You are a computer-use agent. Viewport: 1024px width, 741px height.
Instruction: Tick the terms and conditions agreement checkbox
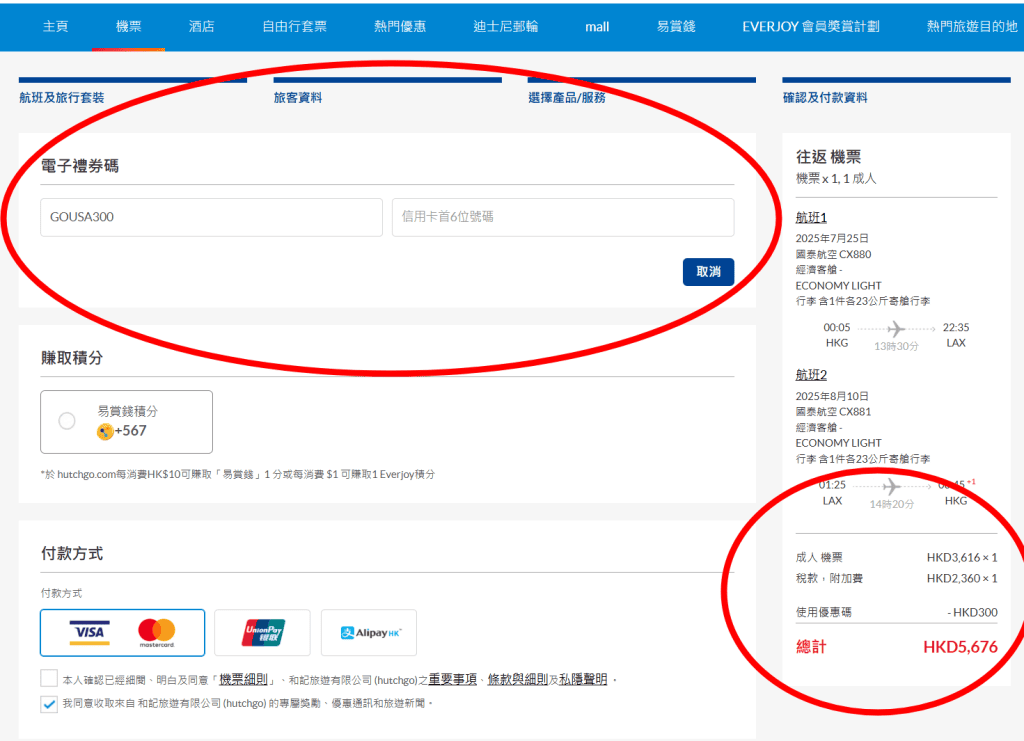pos(49,679)
